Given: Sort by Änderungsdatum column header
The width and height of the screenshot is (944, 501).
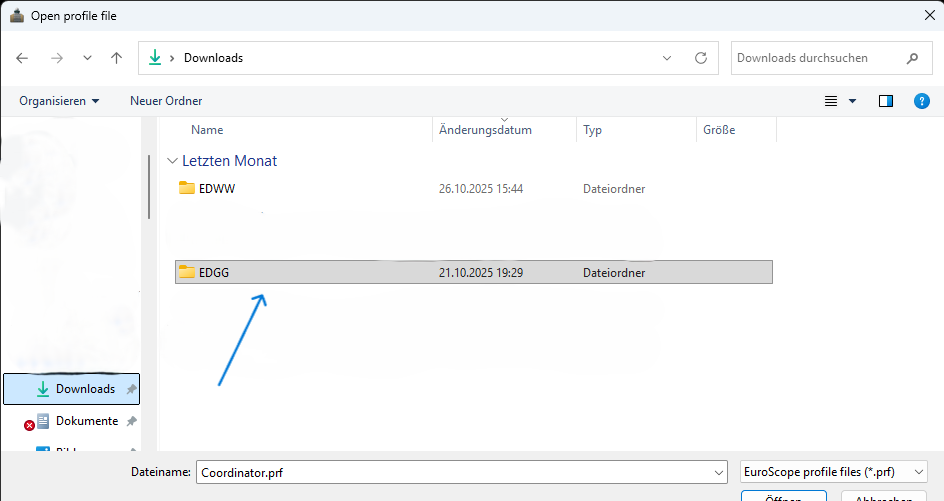Looking at the screenshot, I should coord(485,130).
